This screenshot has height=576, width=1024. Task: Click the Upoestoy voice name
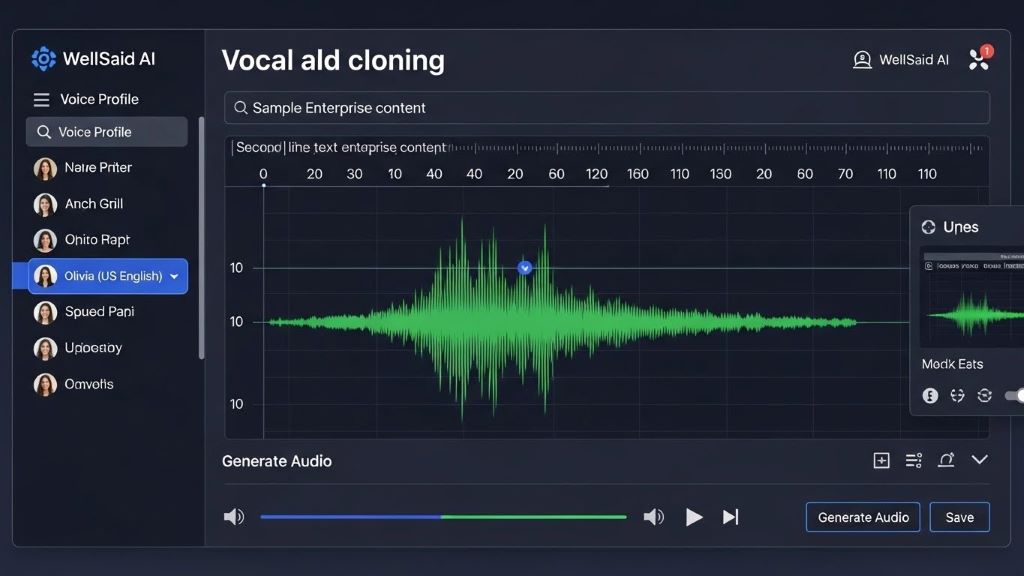click(x=93, y=348)
